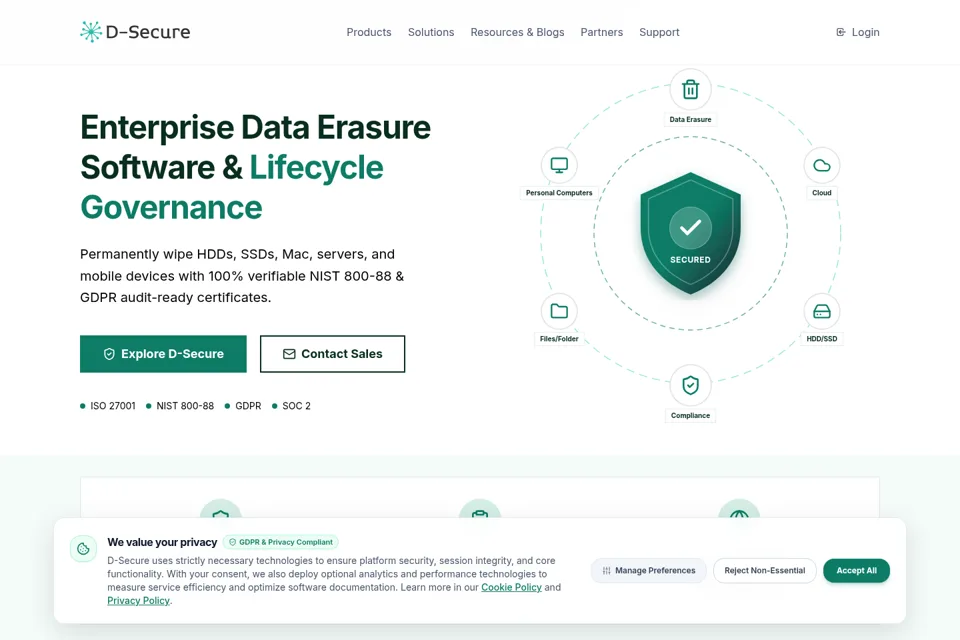Click the Files/Folder icon
This screenshot has width=960, height=640.
tap(559, 311)
